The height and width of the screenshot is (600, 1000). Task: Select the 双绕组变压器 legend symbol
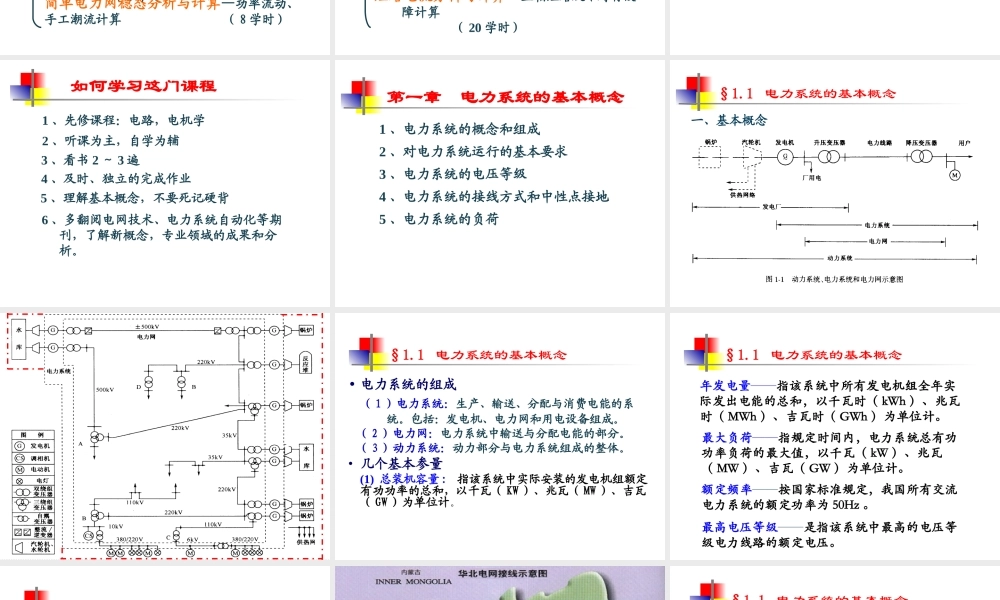pyautogui.click(x=20, y=492)
